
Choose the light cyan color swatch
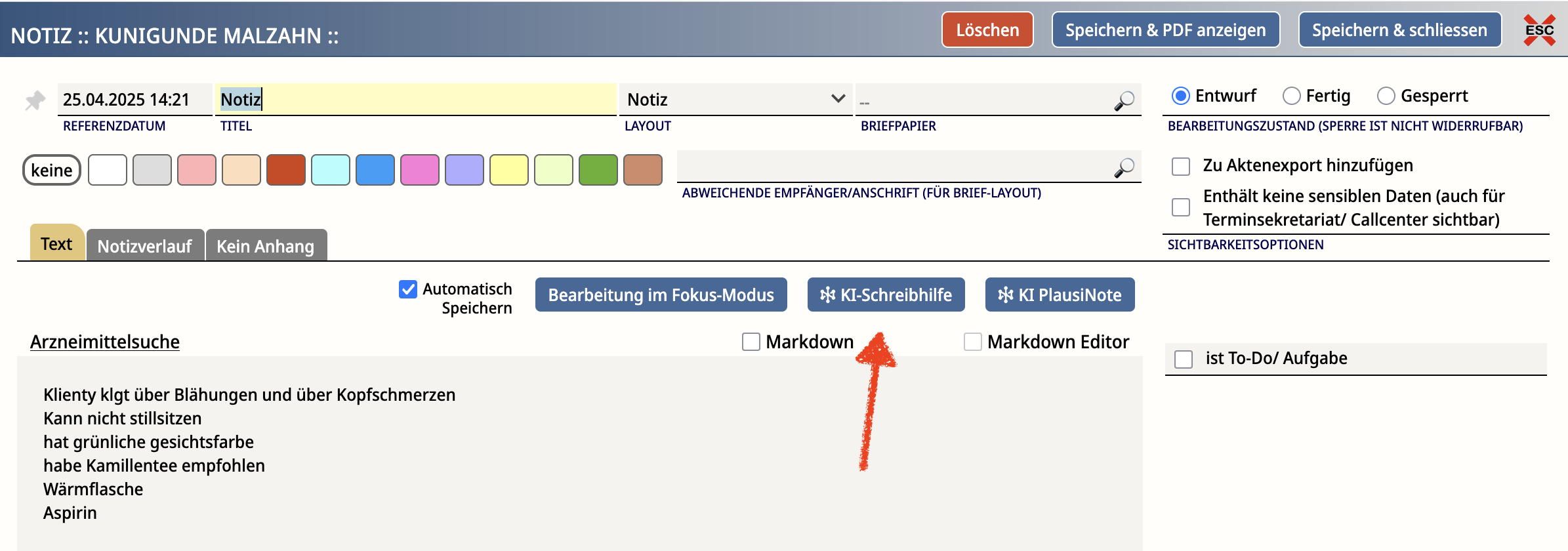[331, 170]
